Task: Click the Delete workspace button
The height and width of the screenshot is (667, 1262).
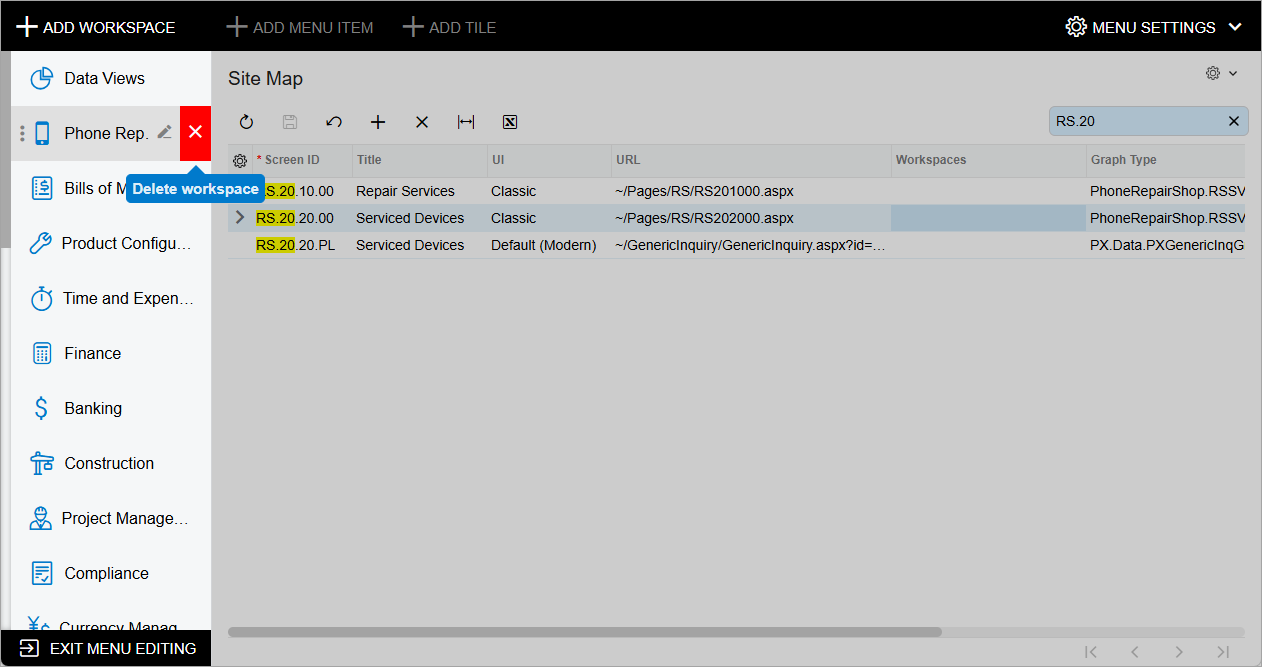Action: (x=195, y=133)
